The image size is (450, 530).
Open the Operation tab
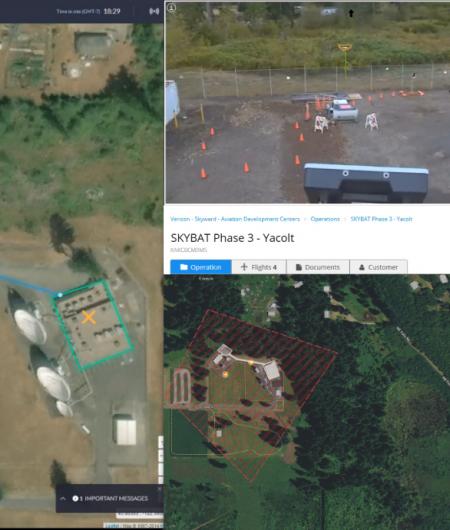tap(201, 267)
